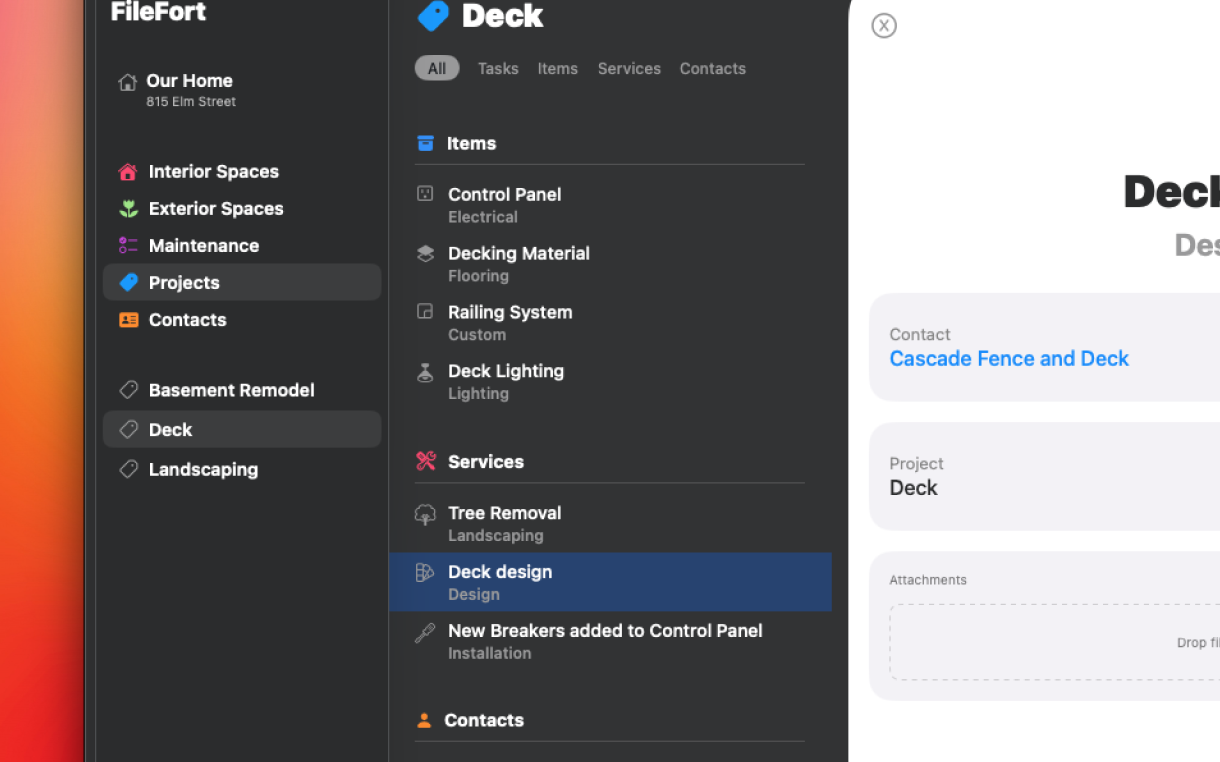
Task: Click the square icon beside Railing System
Action: click(425, 312)
